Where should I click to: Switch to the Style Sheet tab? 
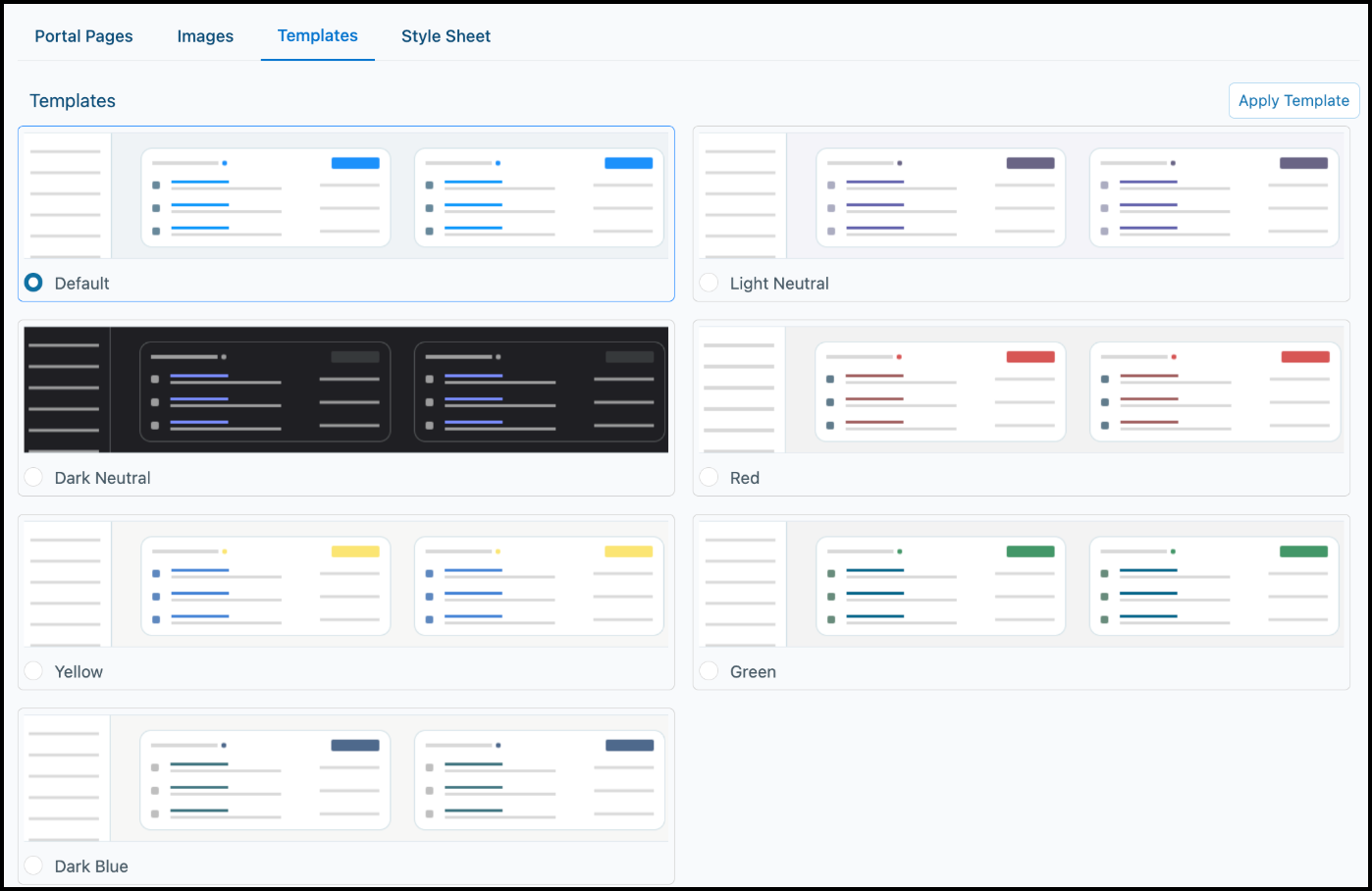446,35
